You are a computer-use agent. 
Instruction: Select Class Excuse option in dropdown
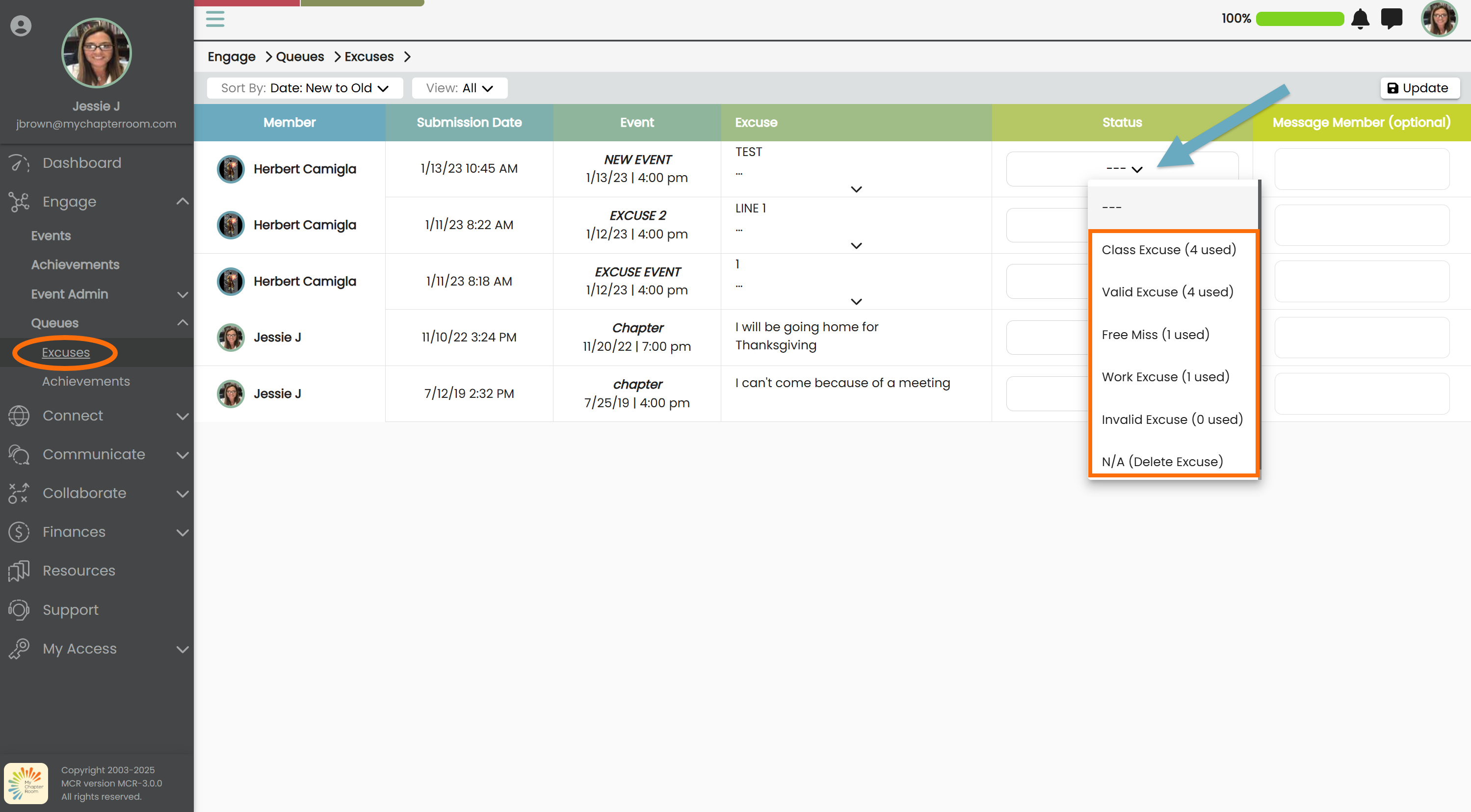[x=1168, y=250]
